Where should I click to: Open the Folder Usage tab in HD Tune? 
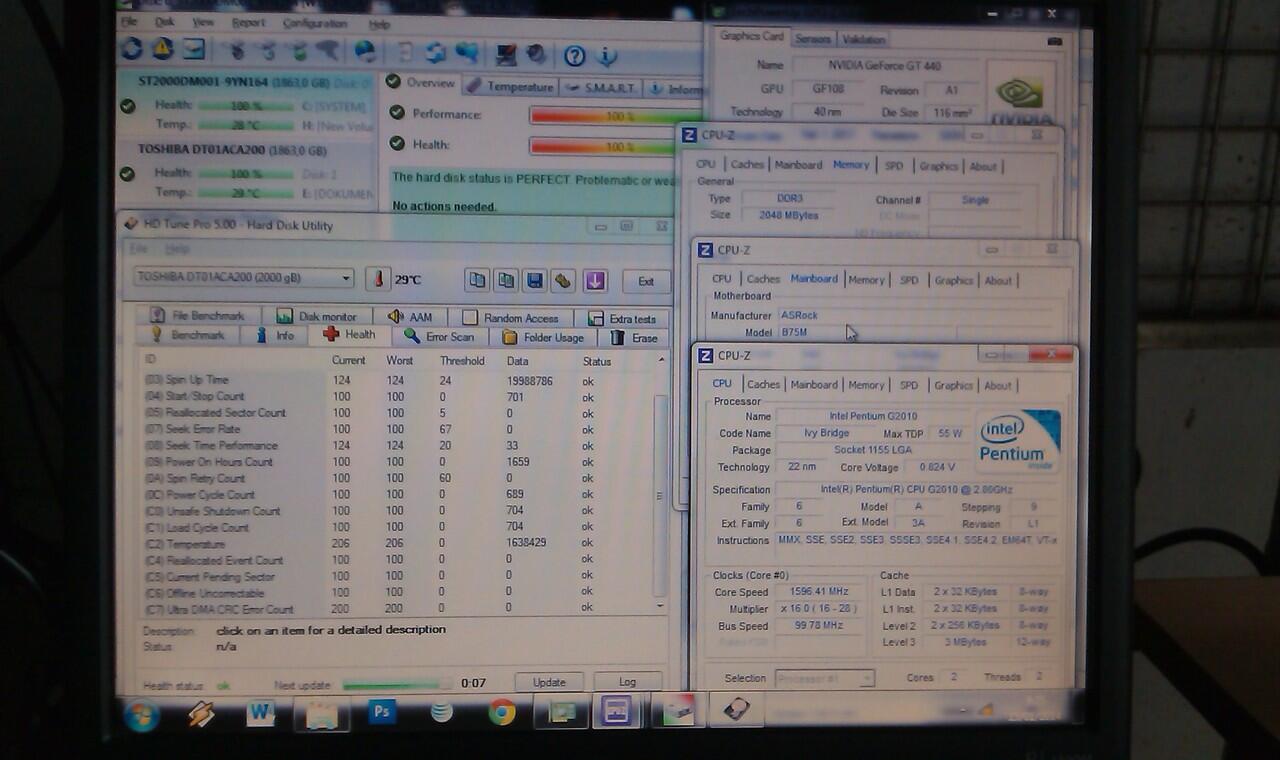click(x=544, y=338)
